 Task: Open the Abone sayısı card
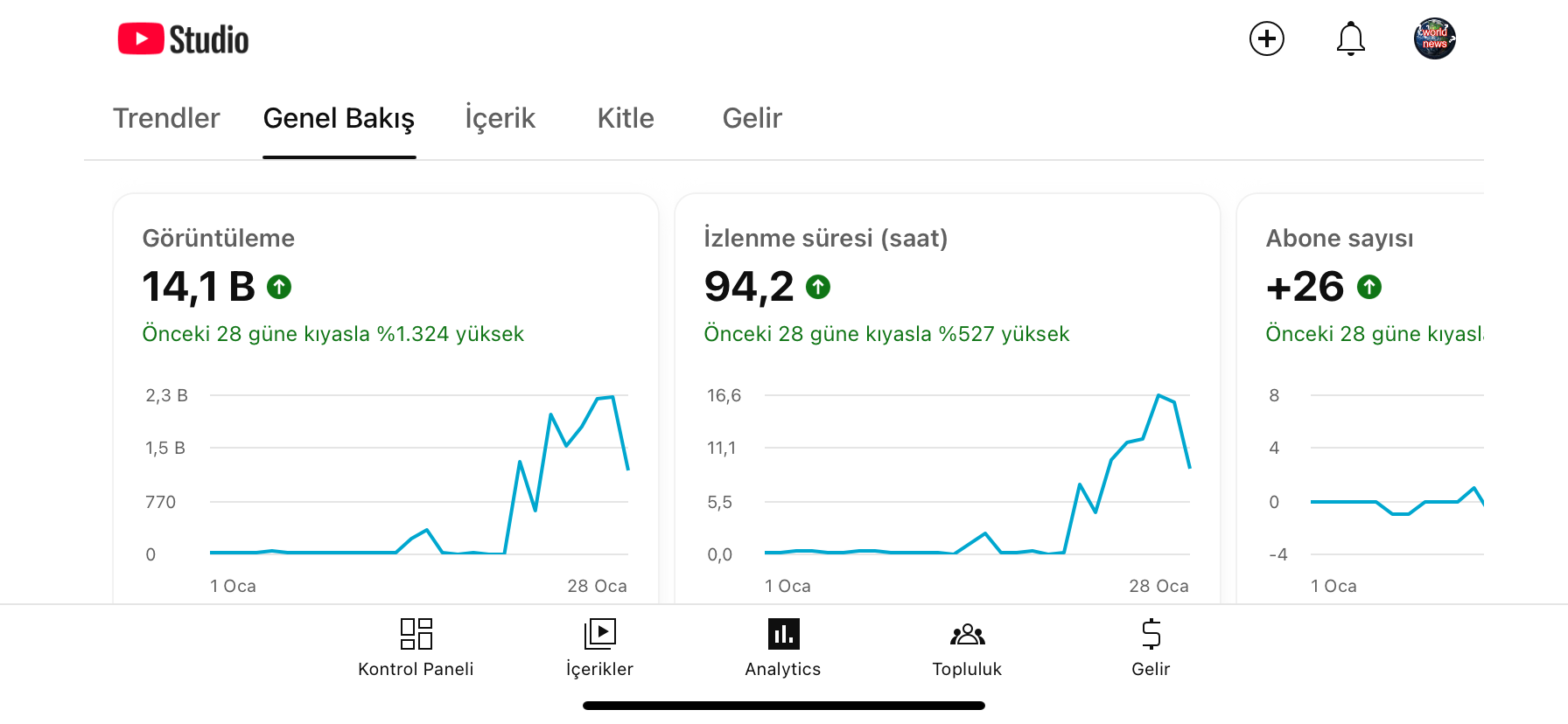pyautogui.click(x=1360, y=398)
